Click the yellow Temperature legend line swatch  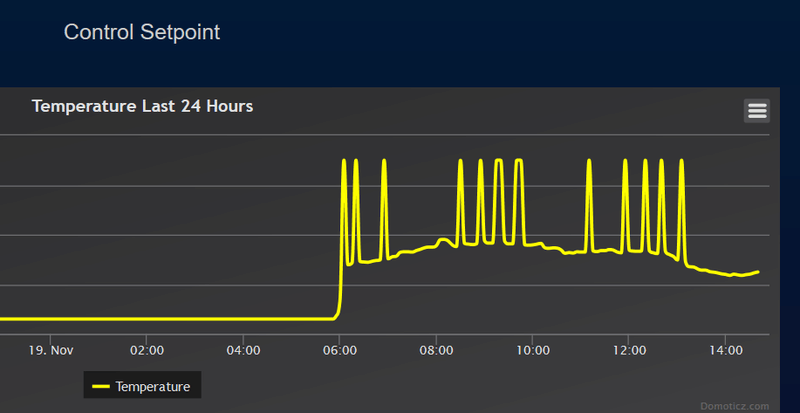pos(101,385)
